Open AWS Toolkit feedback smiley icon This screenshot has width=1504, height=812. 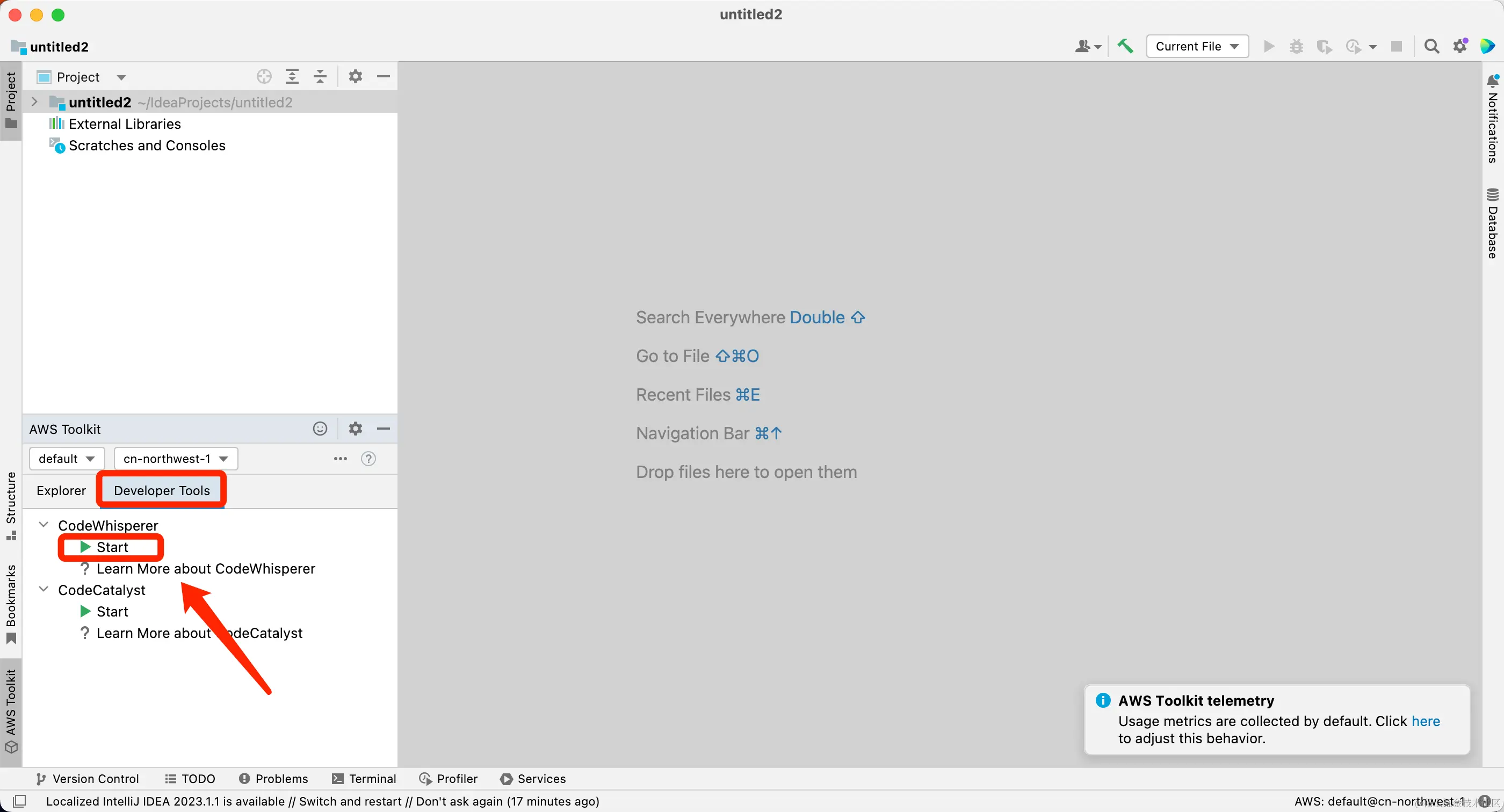pos(320,429)
